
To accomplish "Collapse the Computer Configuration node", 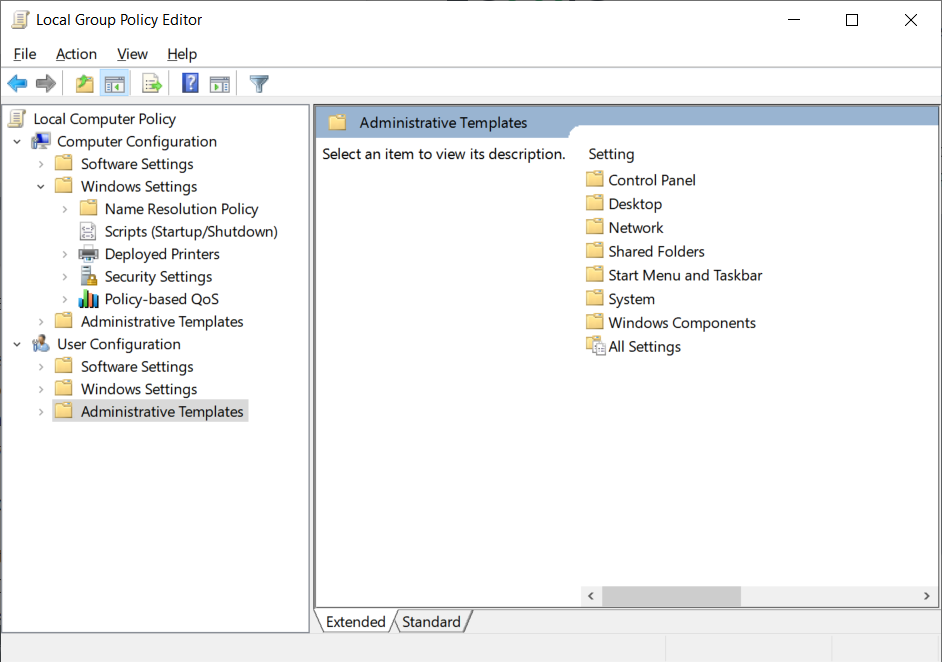I will (17, 142).
